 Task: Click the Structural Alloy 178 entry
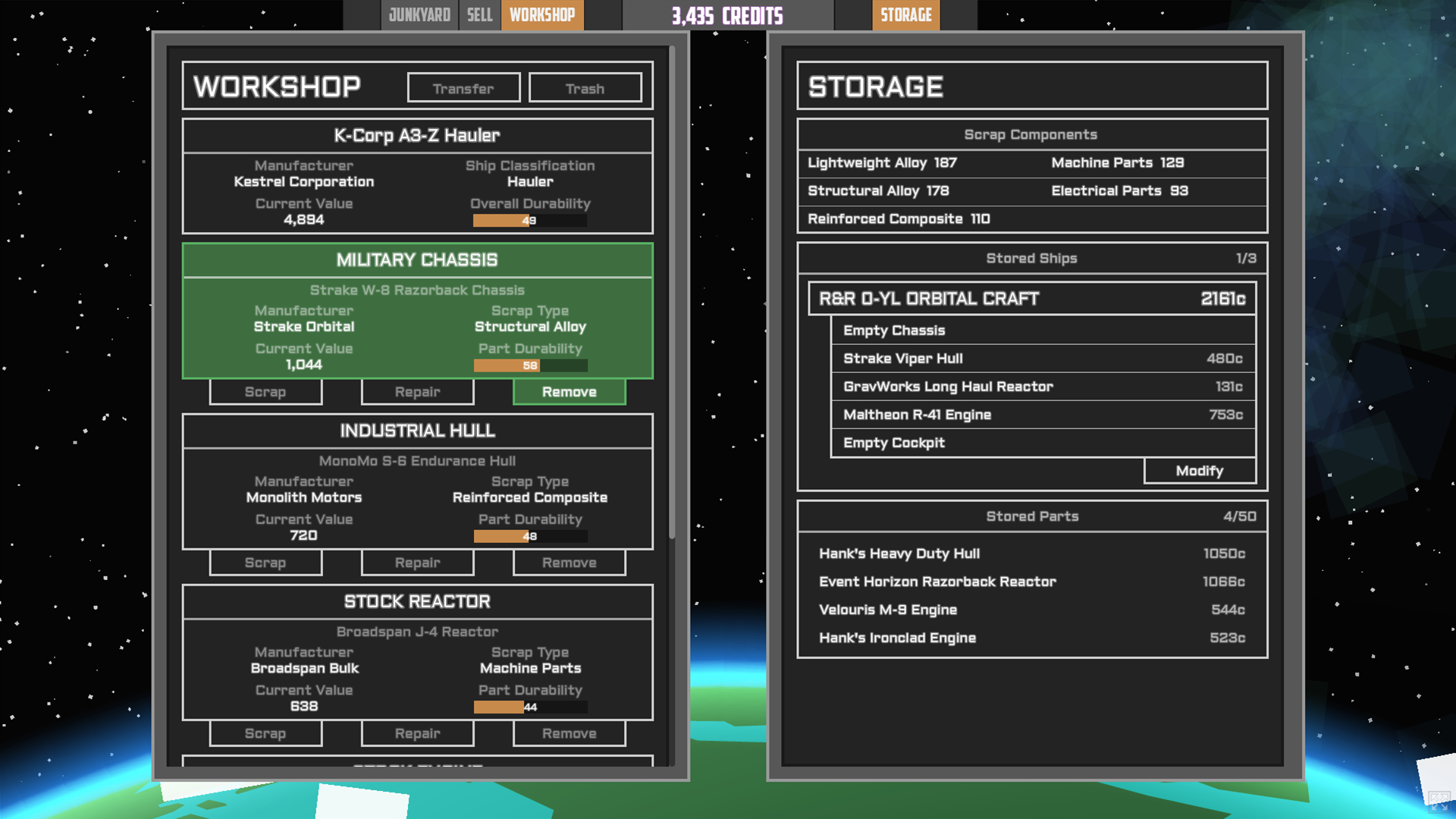(878, 191)
